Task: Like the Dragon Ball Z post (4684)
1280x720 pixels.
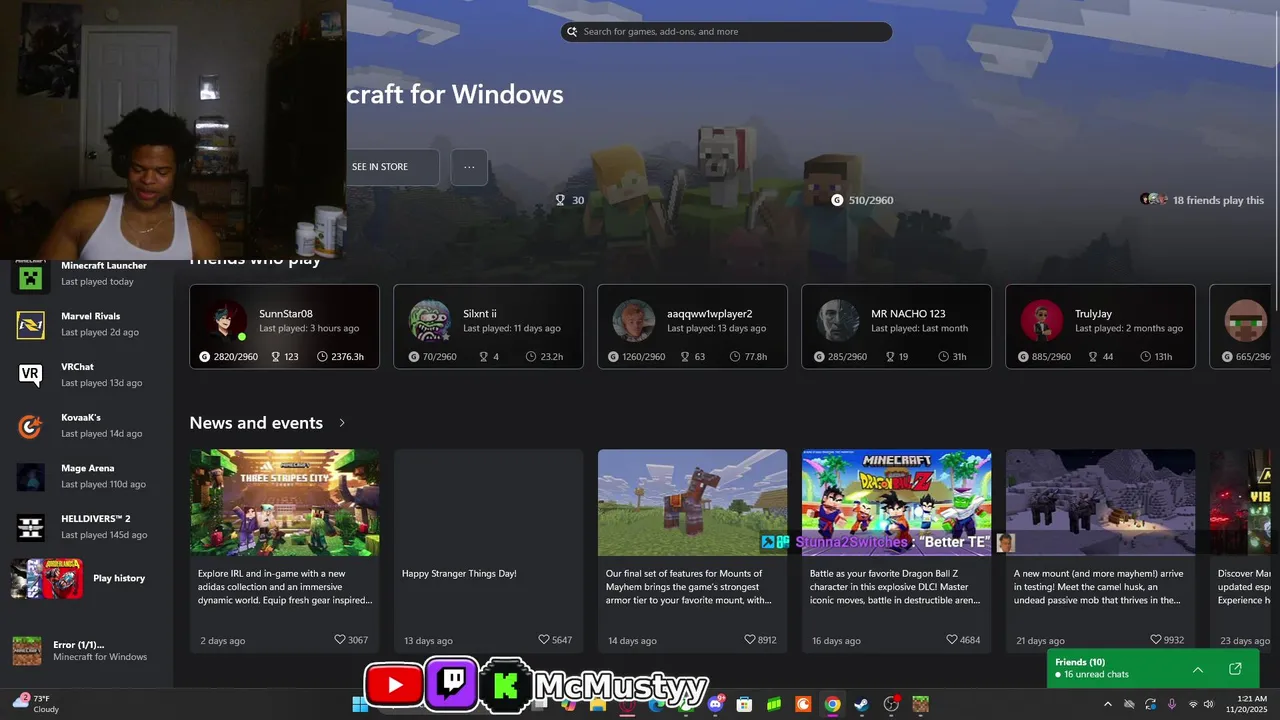Action: (963, 640)
